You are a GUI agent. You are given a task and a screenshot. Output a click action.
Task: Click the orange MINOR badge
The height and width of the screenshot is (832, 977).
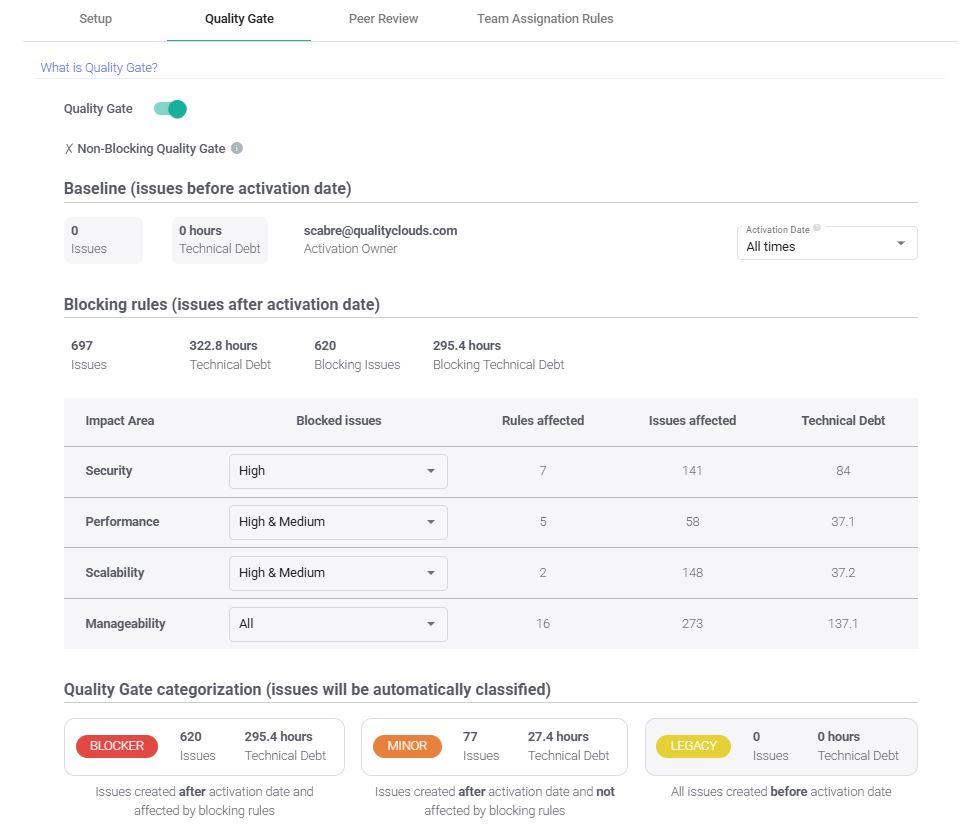pos(407,746)
